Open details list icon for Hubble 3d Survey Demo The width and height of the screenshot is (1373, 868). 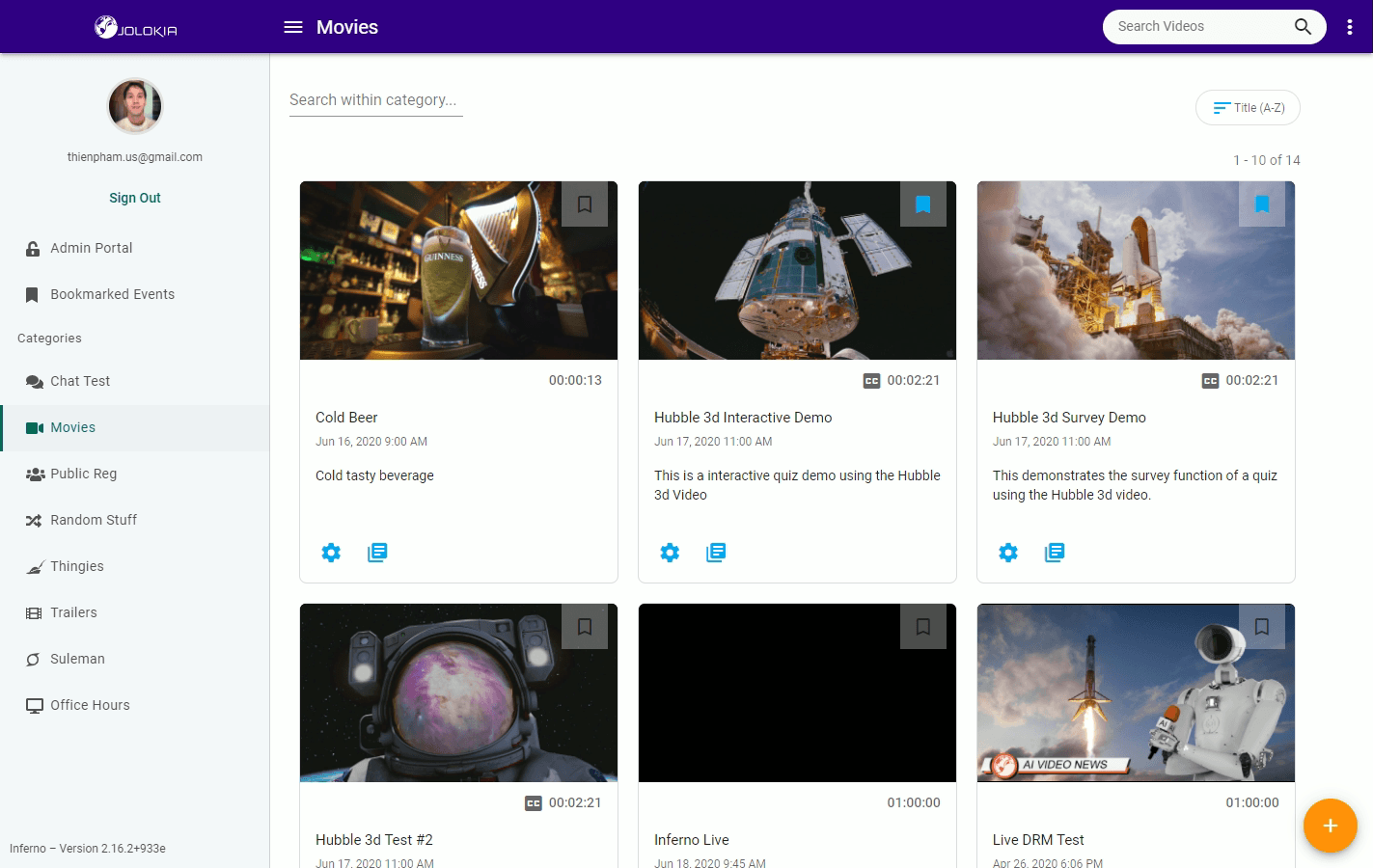pos(1055,553)
